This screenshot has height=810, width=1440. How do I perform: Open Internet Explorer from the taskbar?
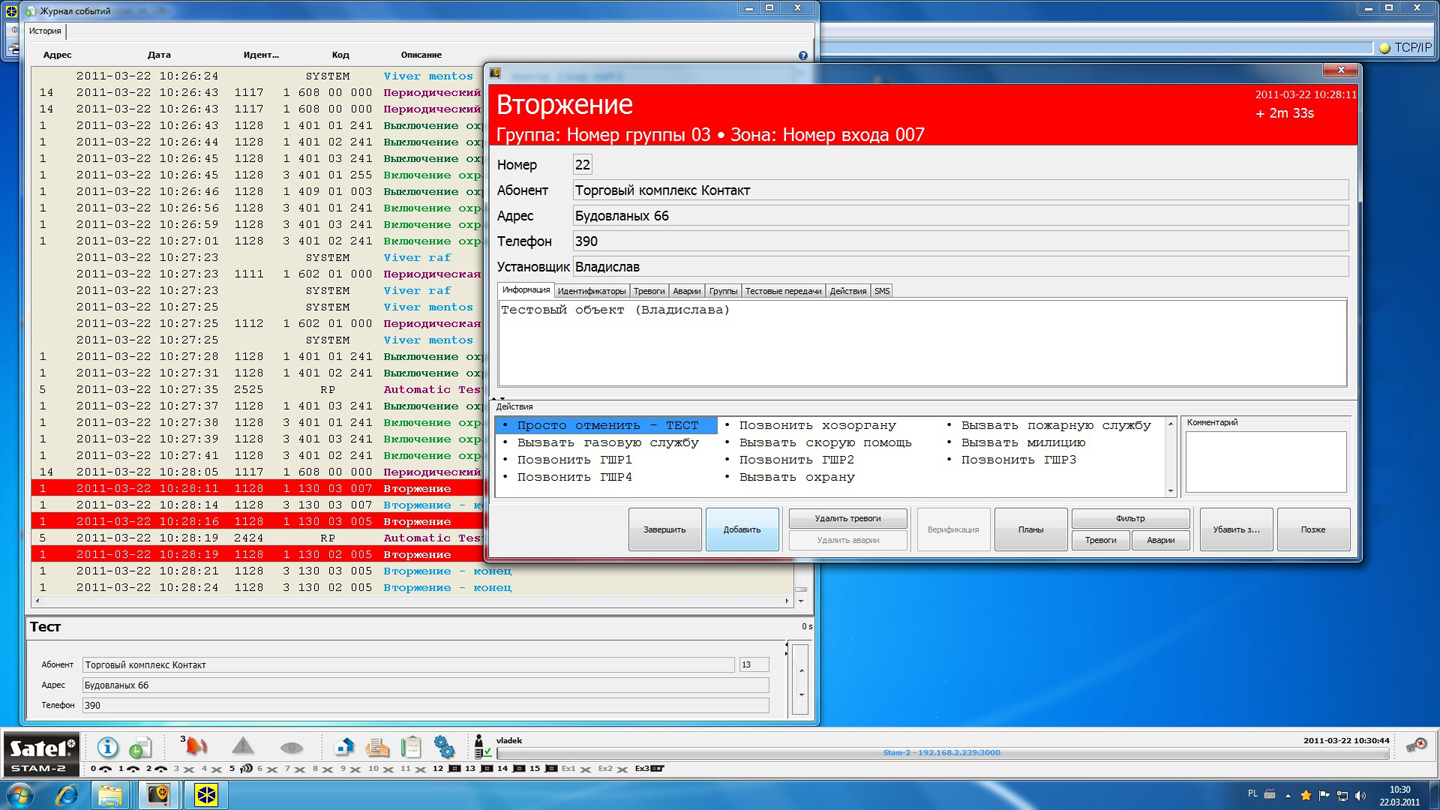(66, 795)
